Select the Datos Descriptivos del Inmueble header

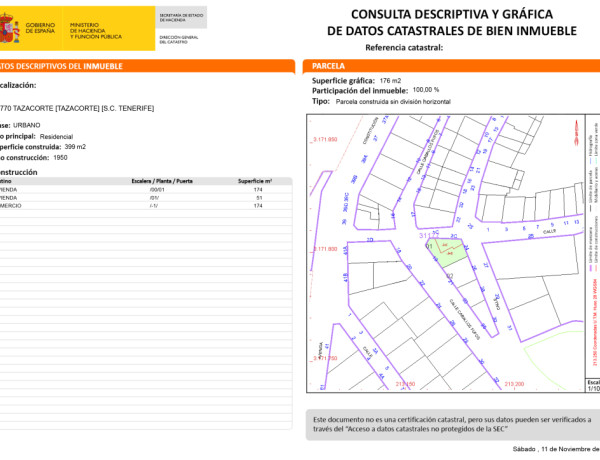(62, 66)
